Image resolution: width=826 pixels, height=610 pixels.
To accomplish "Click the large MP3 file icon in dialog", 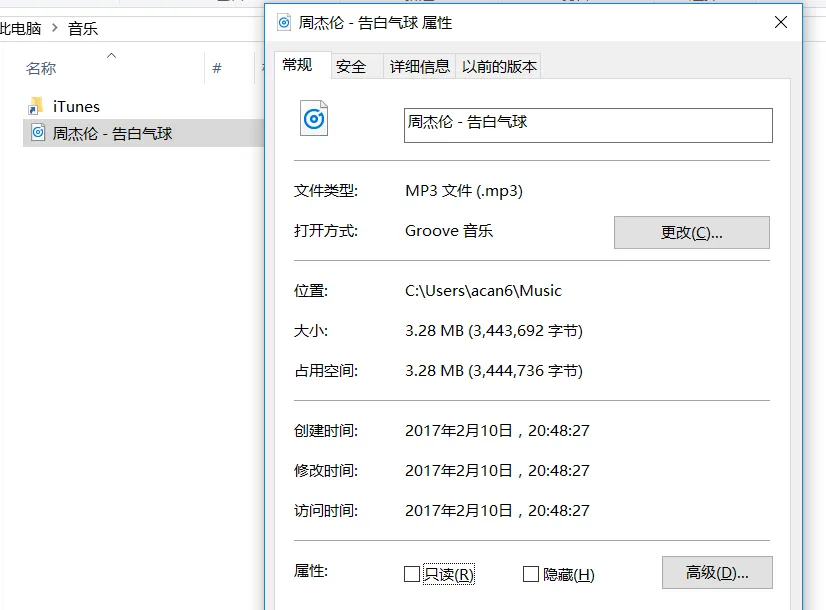I will click(x=314, y=118).
